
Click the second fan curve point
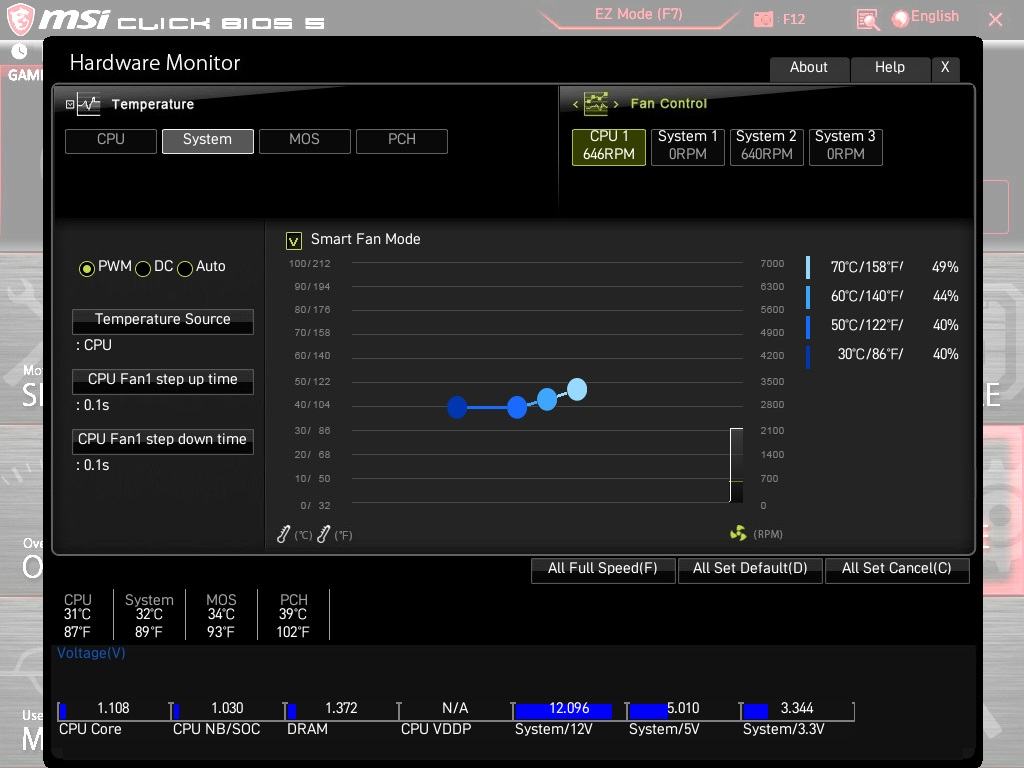[517, 407]
